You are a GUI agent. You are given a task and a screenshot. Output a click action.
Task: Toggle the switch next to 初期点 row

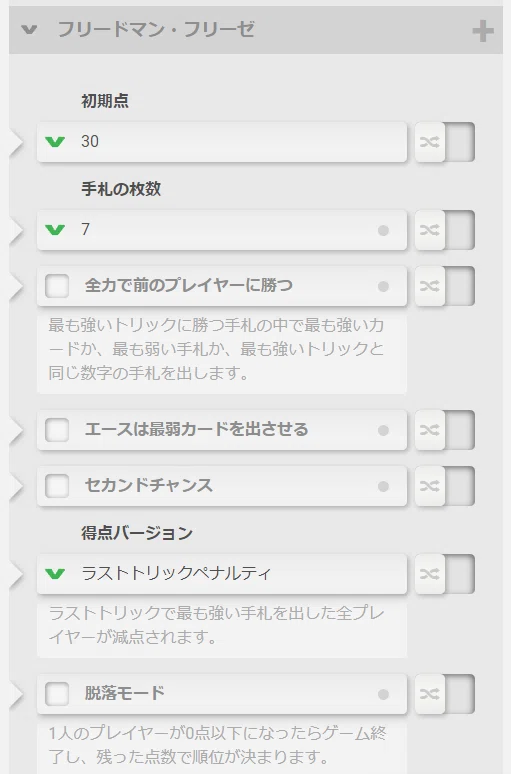click(x=460, y=142)
